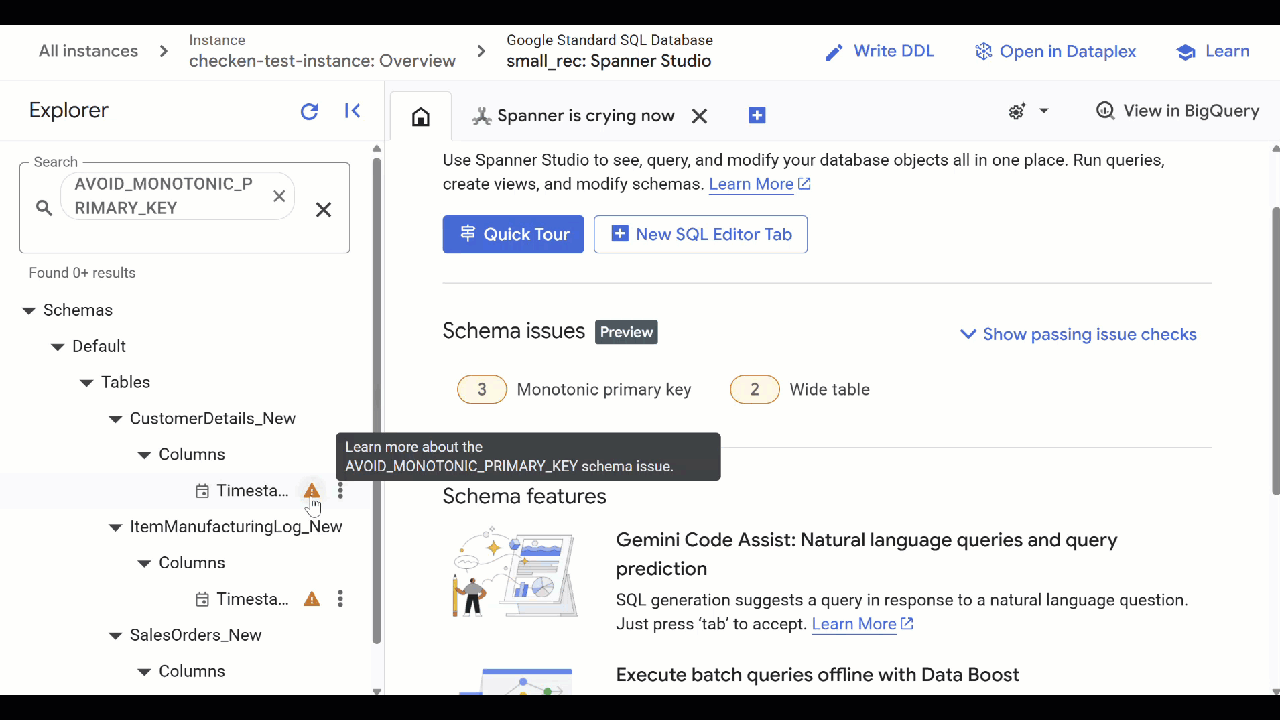
Task: Remove the AVOID_MONOTONIC_PRIMARY_KEY search chip
Action: pyautogui.click(x=279, y=196)
